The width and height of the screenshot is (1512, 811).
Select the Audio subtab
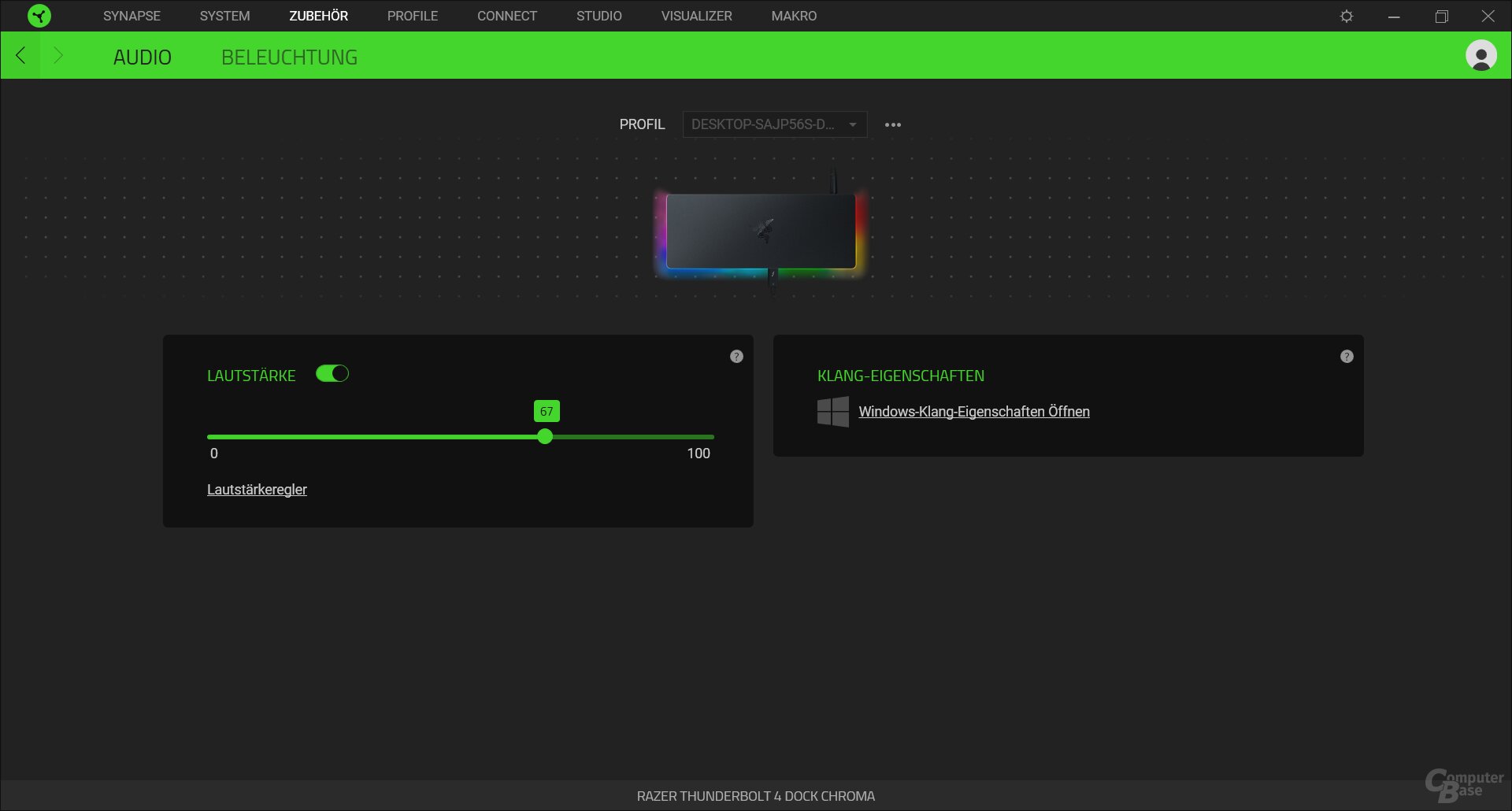tap(143, 57)
